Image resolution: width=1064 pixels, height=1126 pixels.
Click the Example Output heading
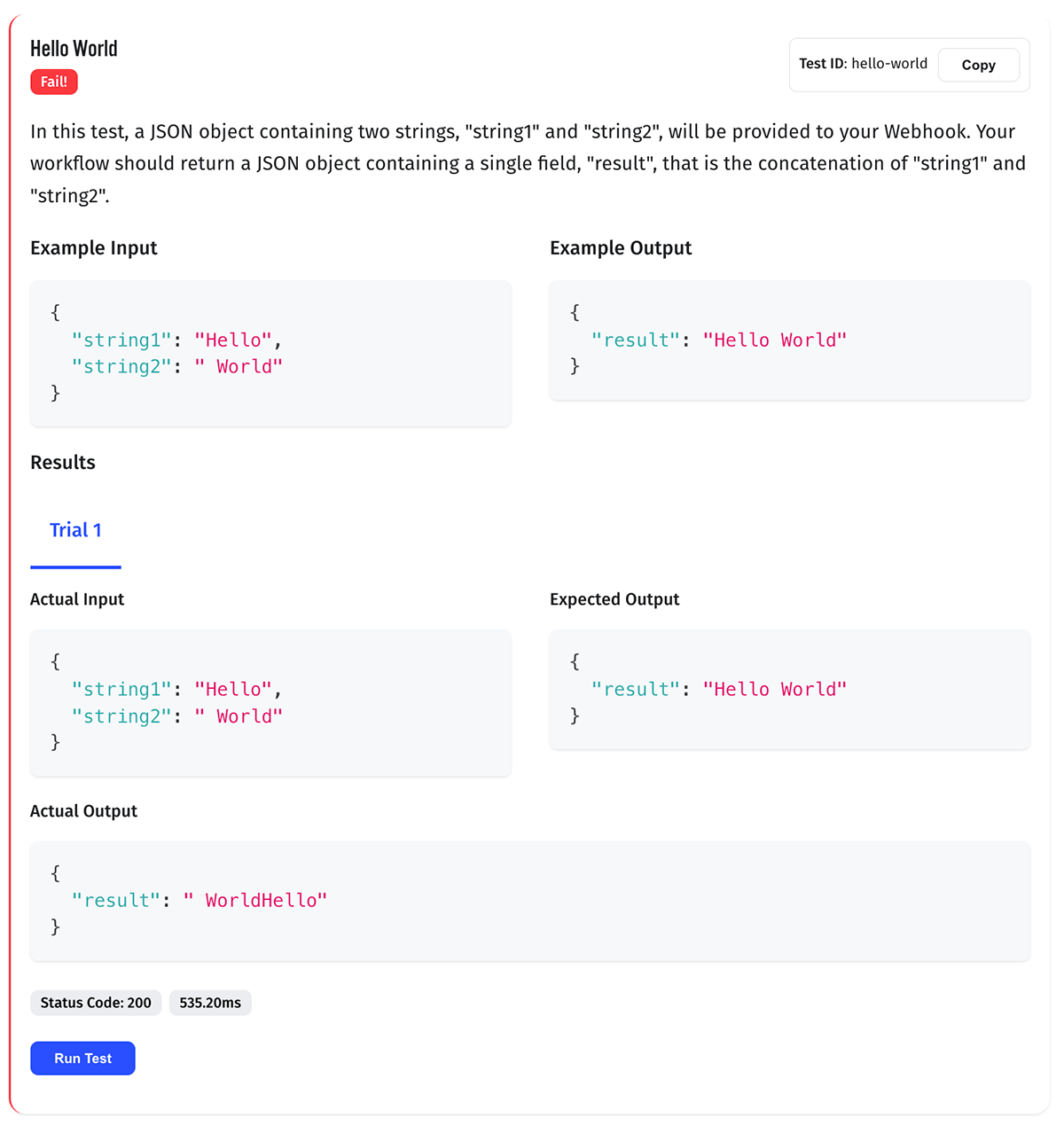(621, 248)
